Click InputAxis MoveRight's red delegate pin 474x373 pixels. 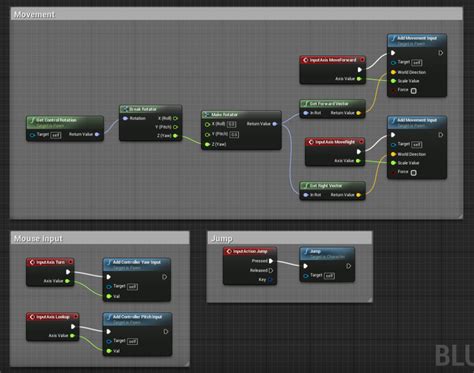coord(361,142)
